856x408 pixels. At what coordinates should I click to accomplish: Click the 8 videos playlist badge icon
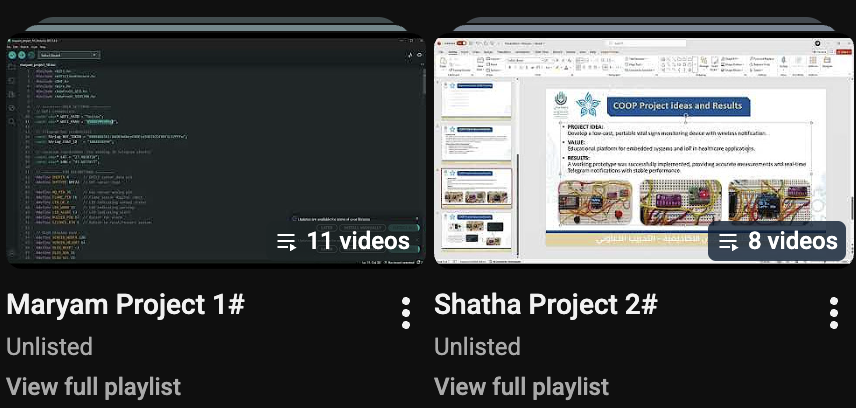point(728,241)
